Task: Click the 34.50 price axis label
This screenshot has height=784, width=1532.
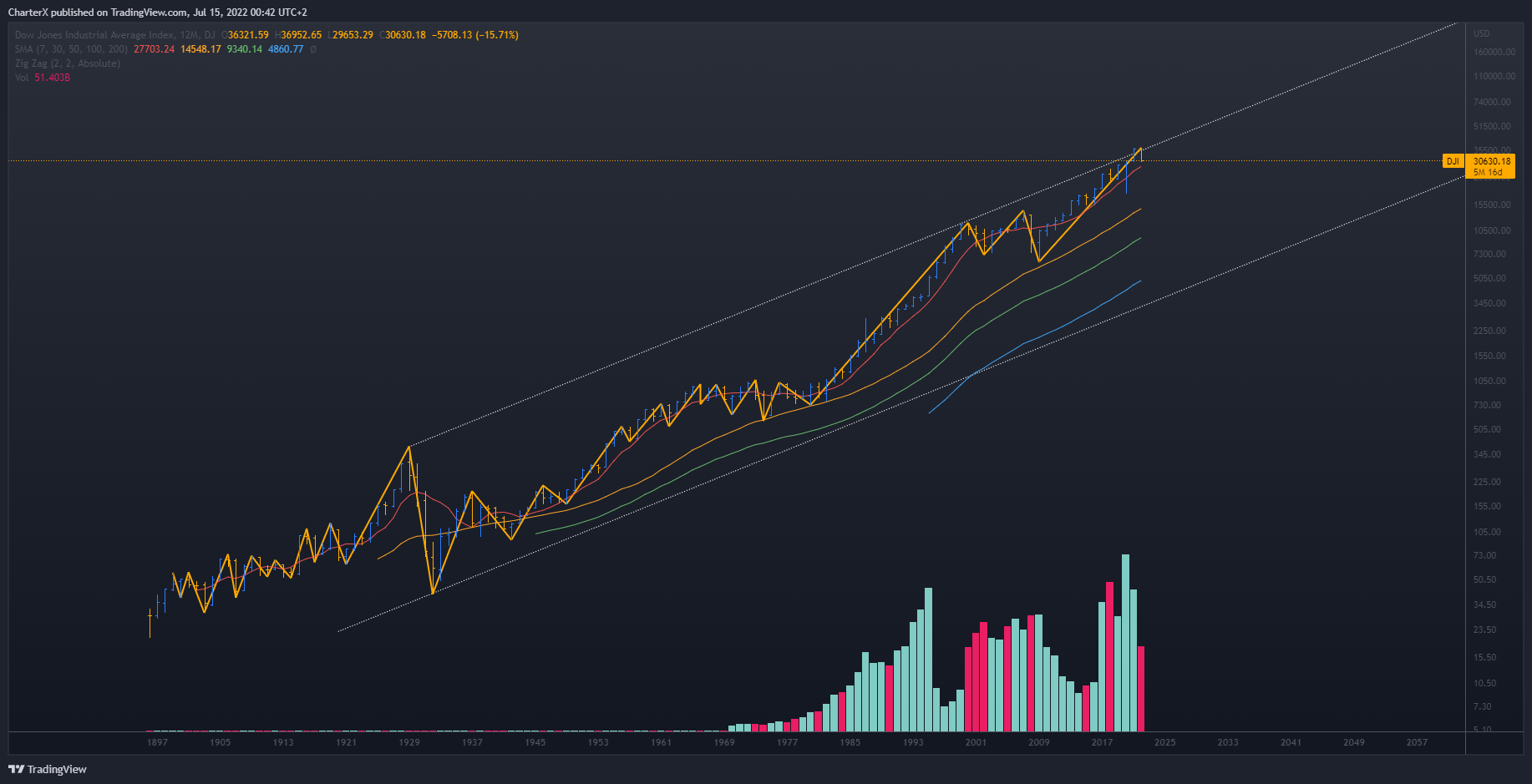Action: [x=1485, y=604]
